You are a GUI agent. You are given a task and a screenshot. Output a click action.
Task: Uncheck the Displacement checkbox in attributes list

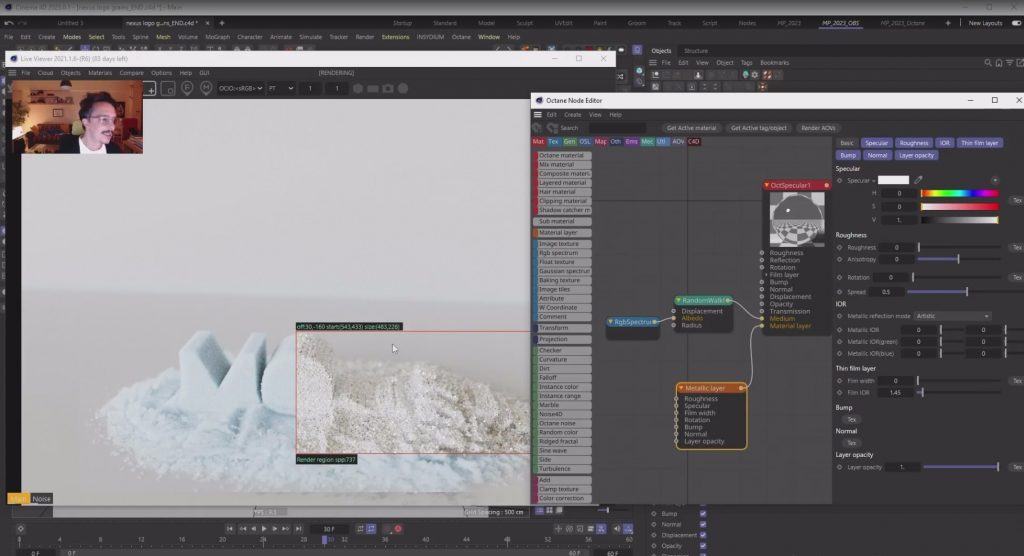[703, 535]
